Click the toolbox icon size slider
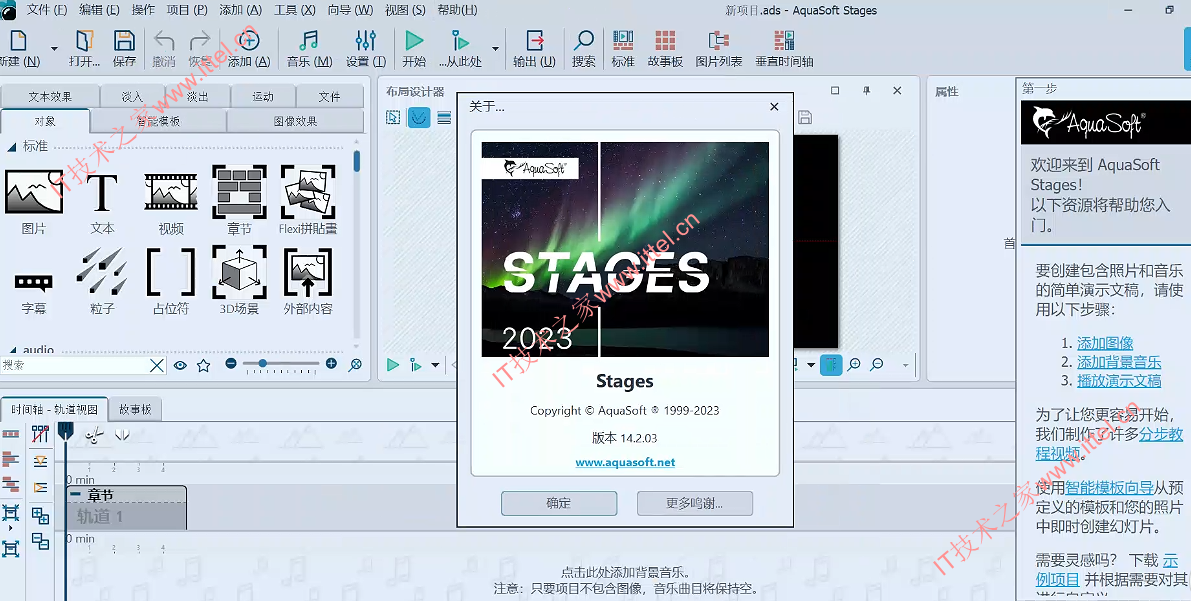1191x601 pixels. (x=281, y=364)
